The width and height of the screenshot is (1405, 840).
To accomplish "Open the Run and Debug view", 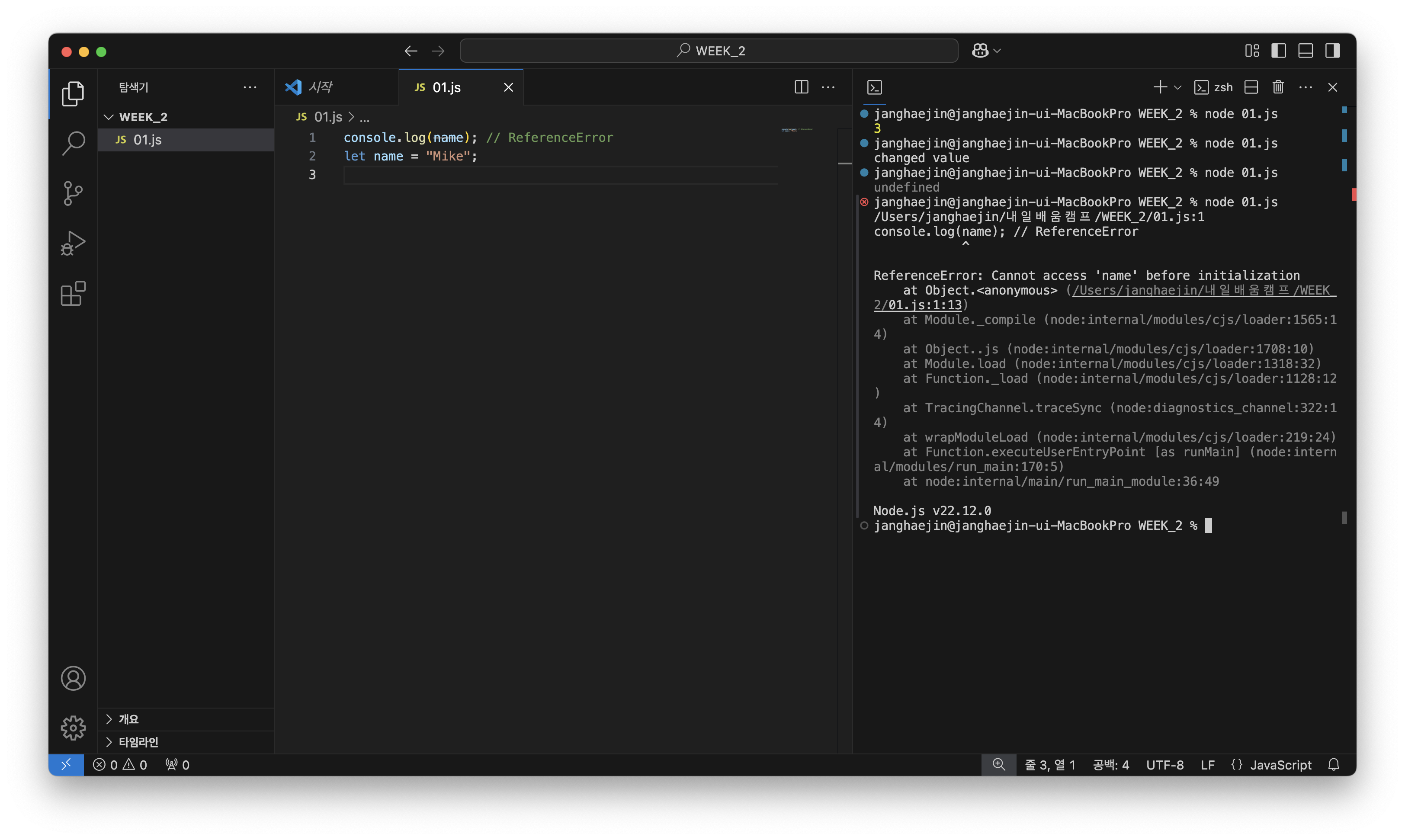I will pos(73,243).
